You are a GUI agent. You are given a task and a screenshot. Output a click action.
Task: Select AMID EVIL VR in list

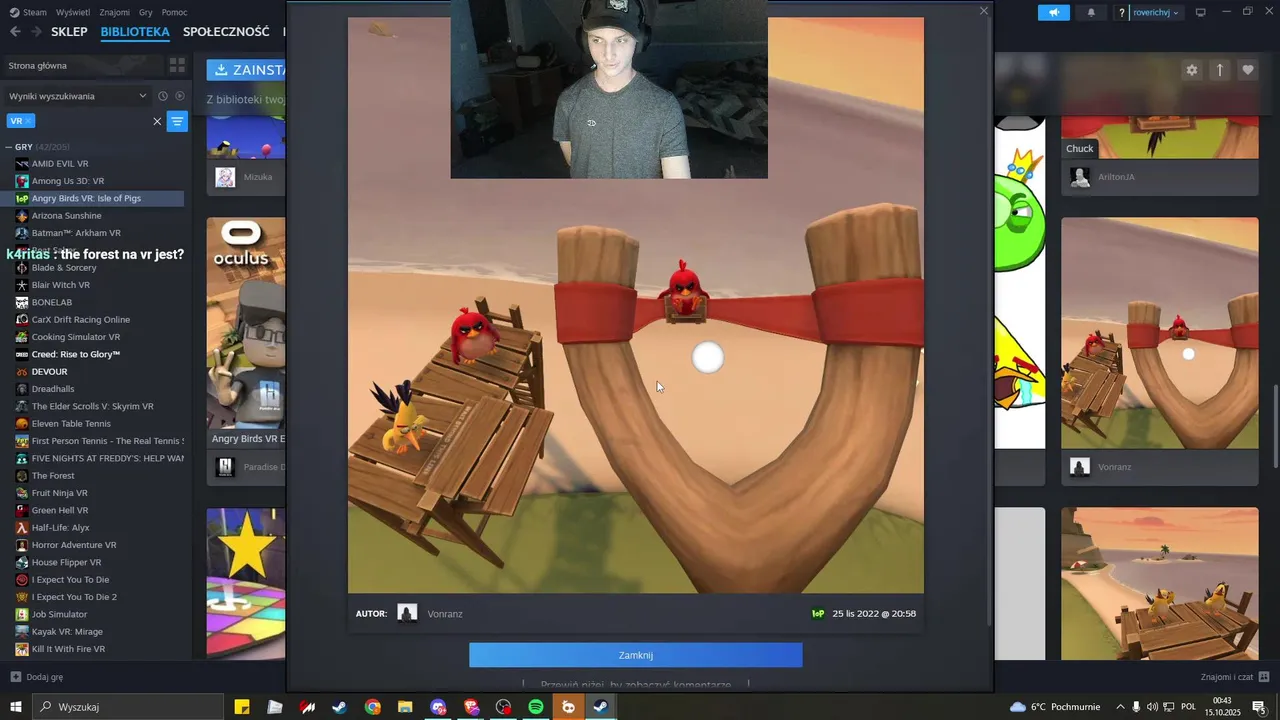60,164
